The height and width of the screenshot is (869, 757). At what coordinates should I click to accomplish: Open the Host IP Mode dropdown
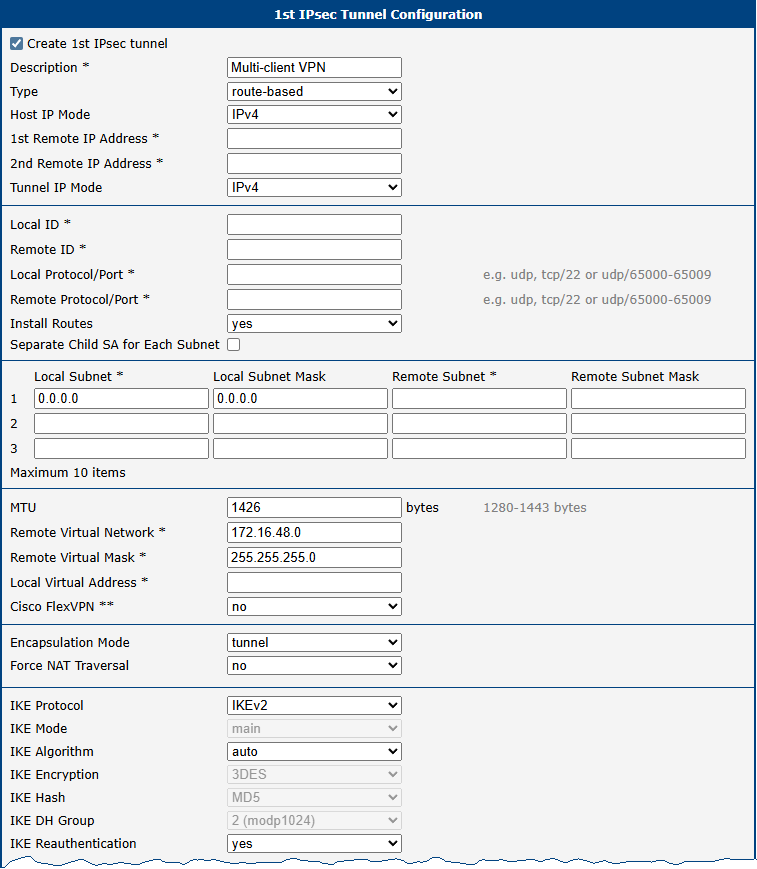click(314, 115)
